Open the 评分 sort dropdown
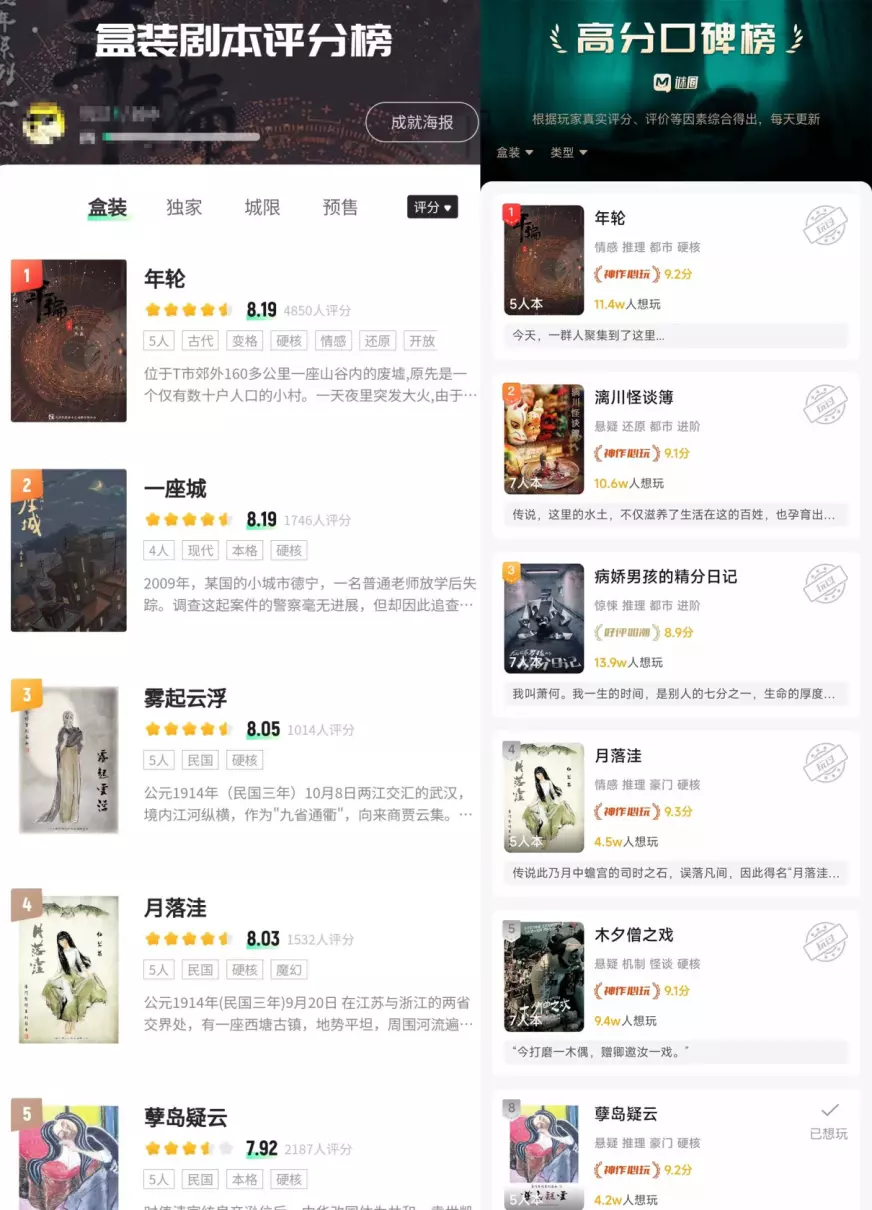 coord(432,207)
